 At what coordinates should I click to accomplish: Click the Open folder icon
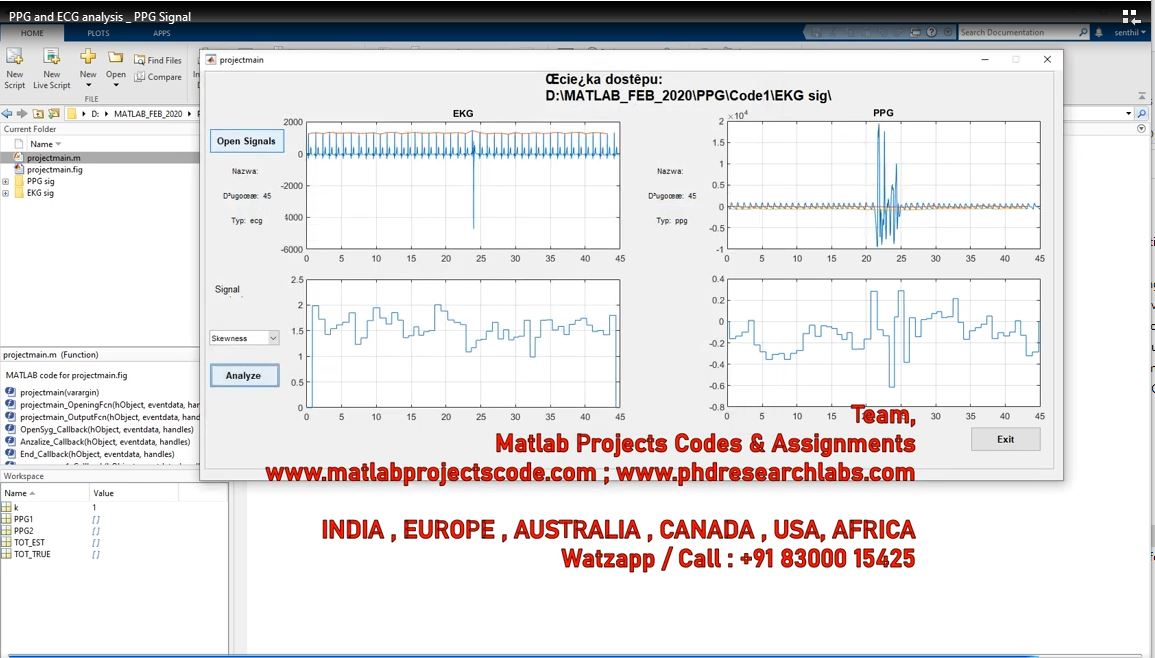tap(116, 57)
